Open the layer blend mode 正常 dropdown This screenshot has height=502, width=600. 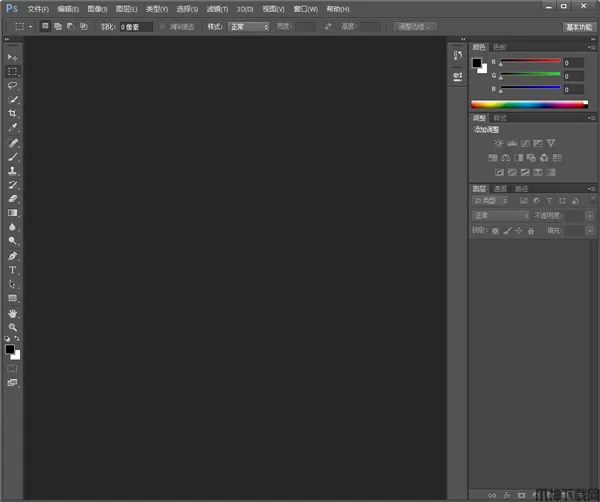point(500,215)
